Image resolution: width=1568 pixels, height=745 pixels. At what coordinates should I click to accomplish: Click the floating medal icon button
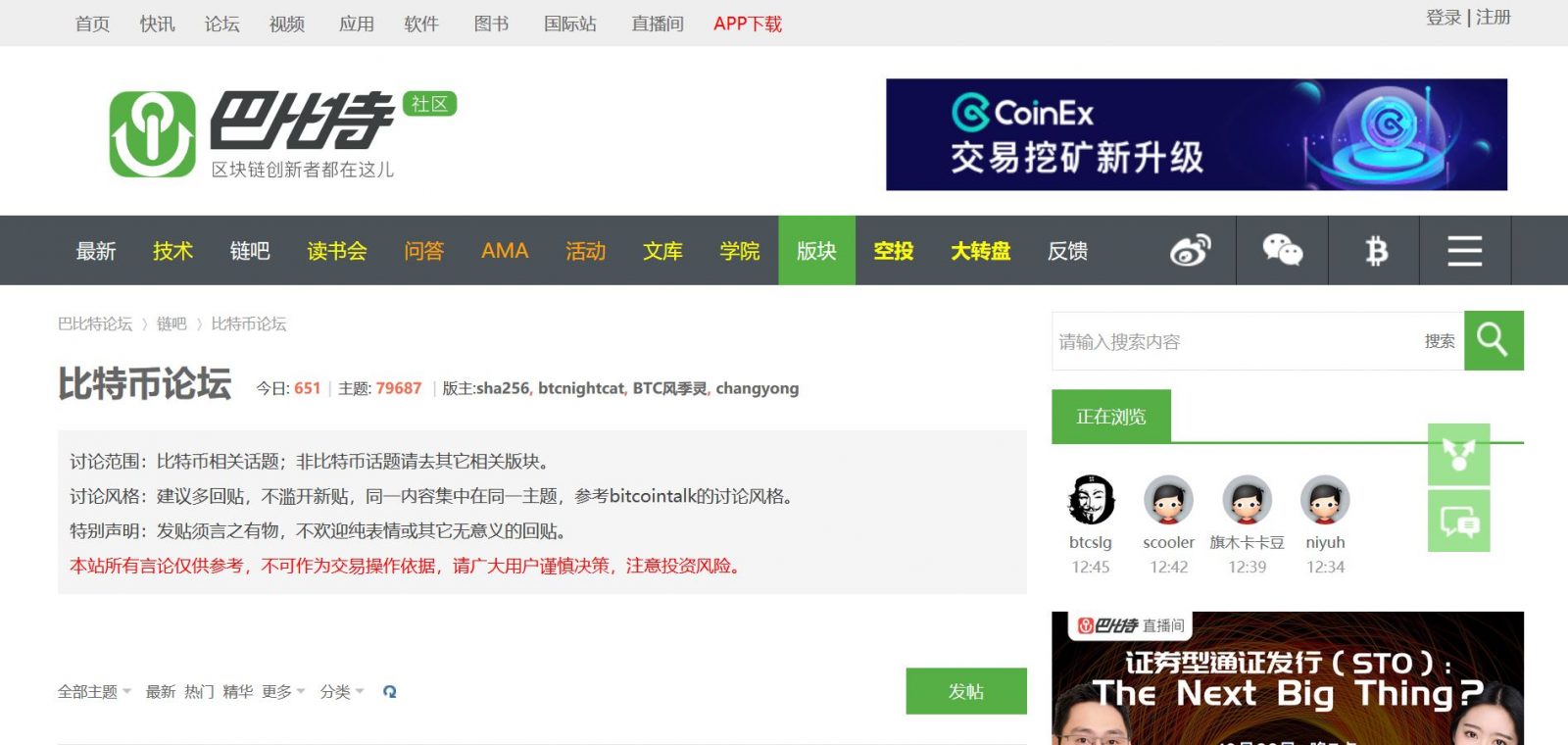point(1458,454)
